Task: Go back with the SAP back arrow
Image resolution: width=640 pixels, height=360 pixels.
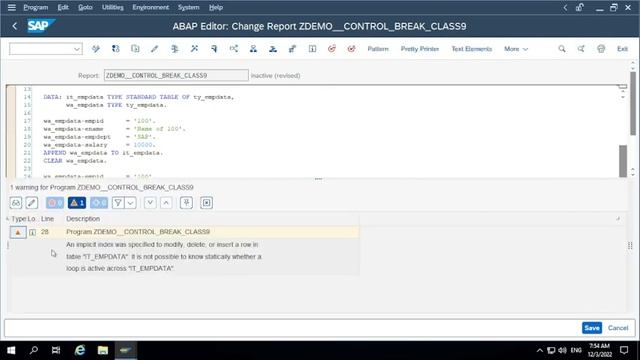Action: tap(15, 26)
